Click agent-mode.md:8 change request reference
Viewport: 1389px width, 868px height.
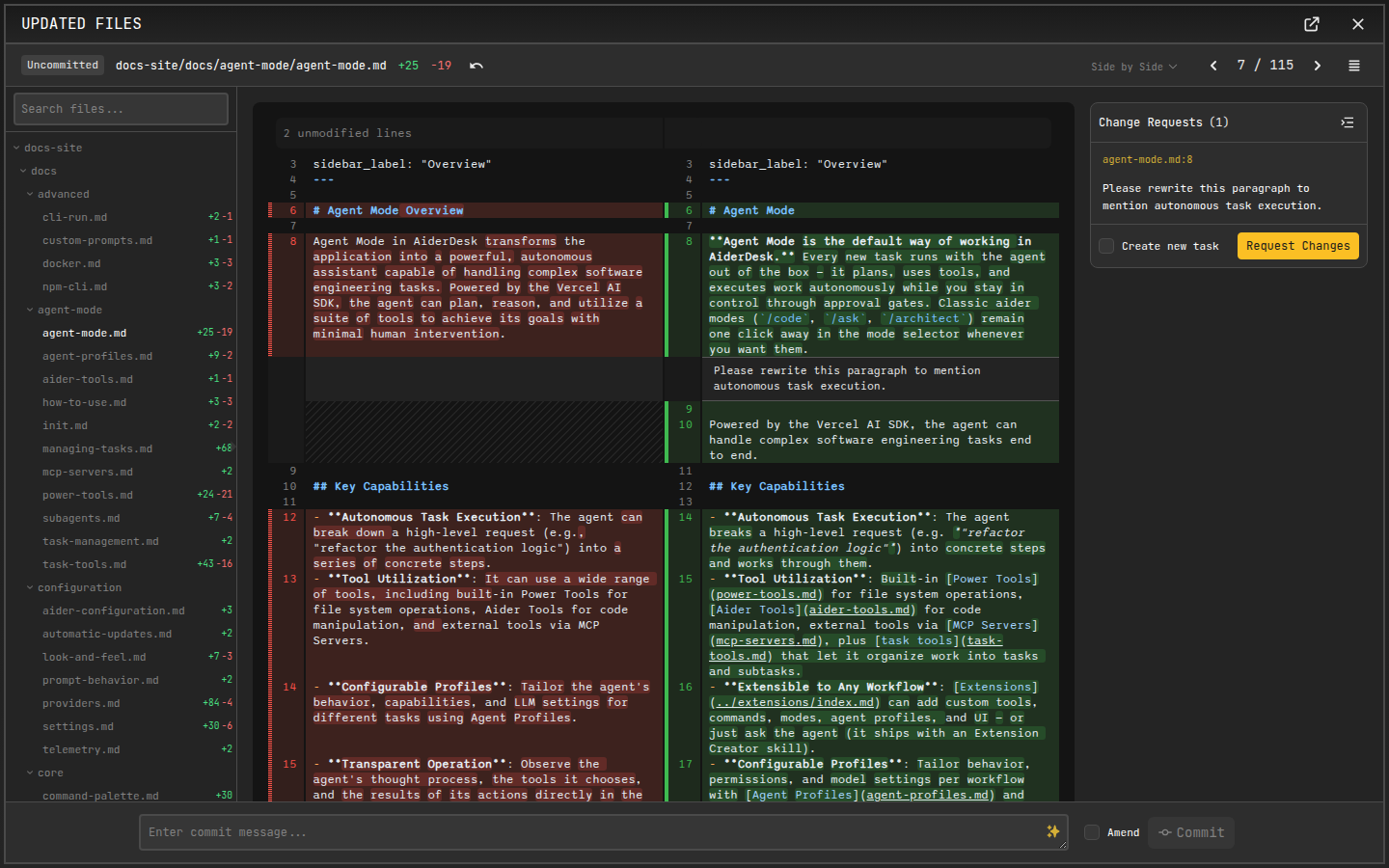click(1148, 160)
